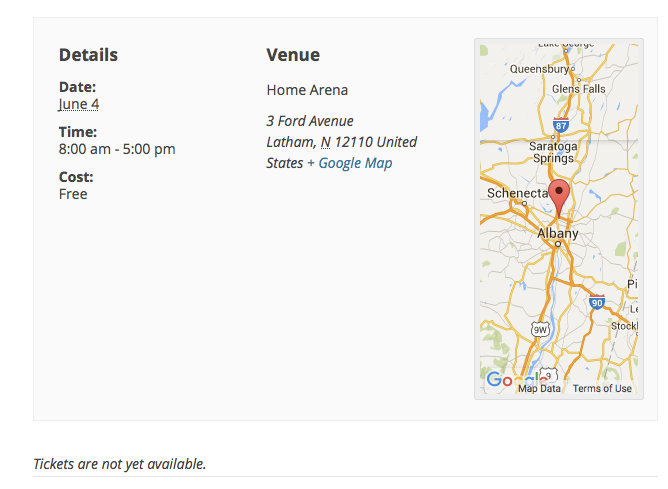Open the map's Terms of Use link
Image resolution: width=668 pixels, height=489 pixels.
click(x=602, y=388)
